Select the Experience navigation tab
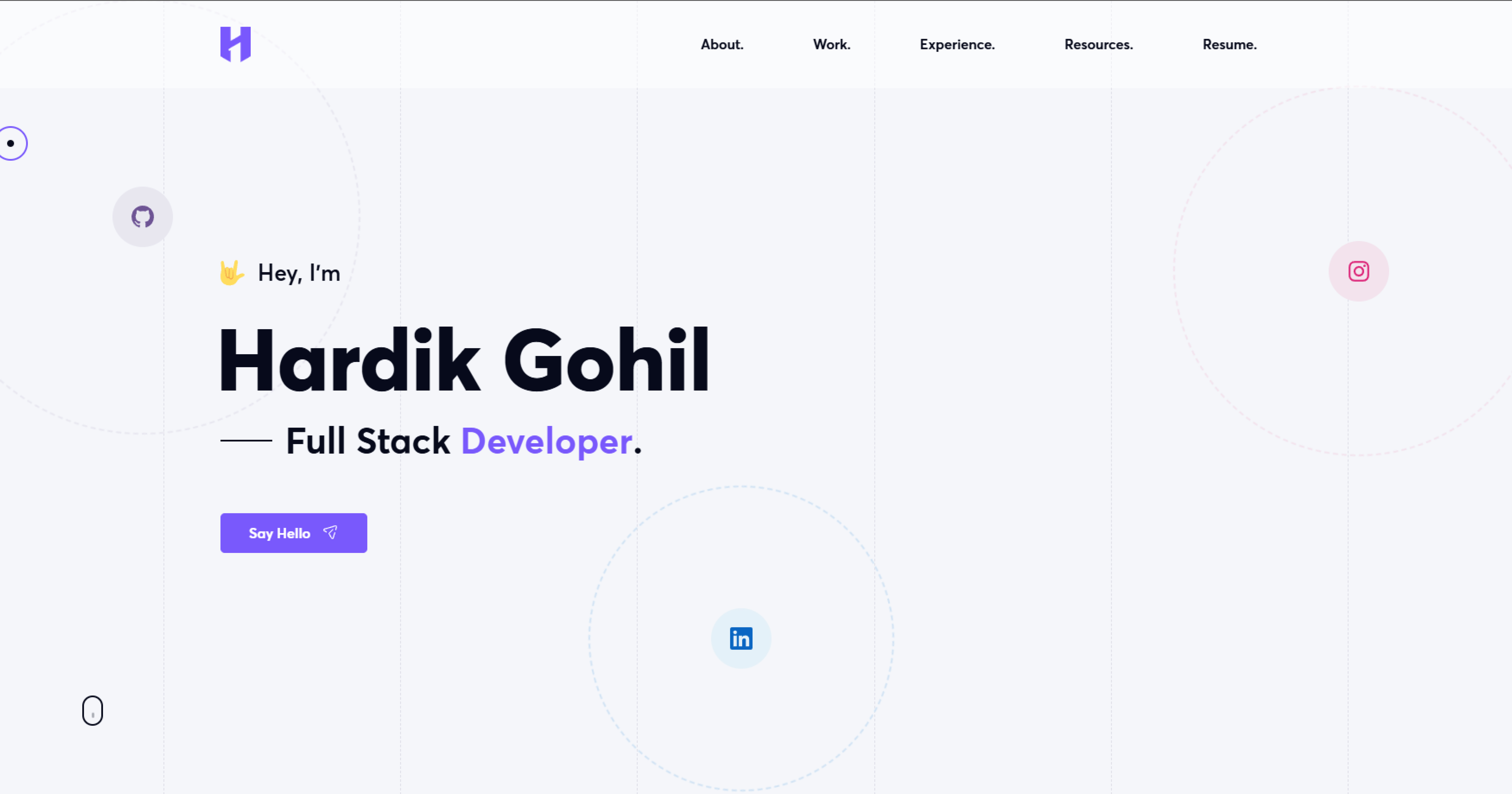Screen dimensions: 1512x794 tap(957, 44)
